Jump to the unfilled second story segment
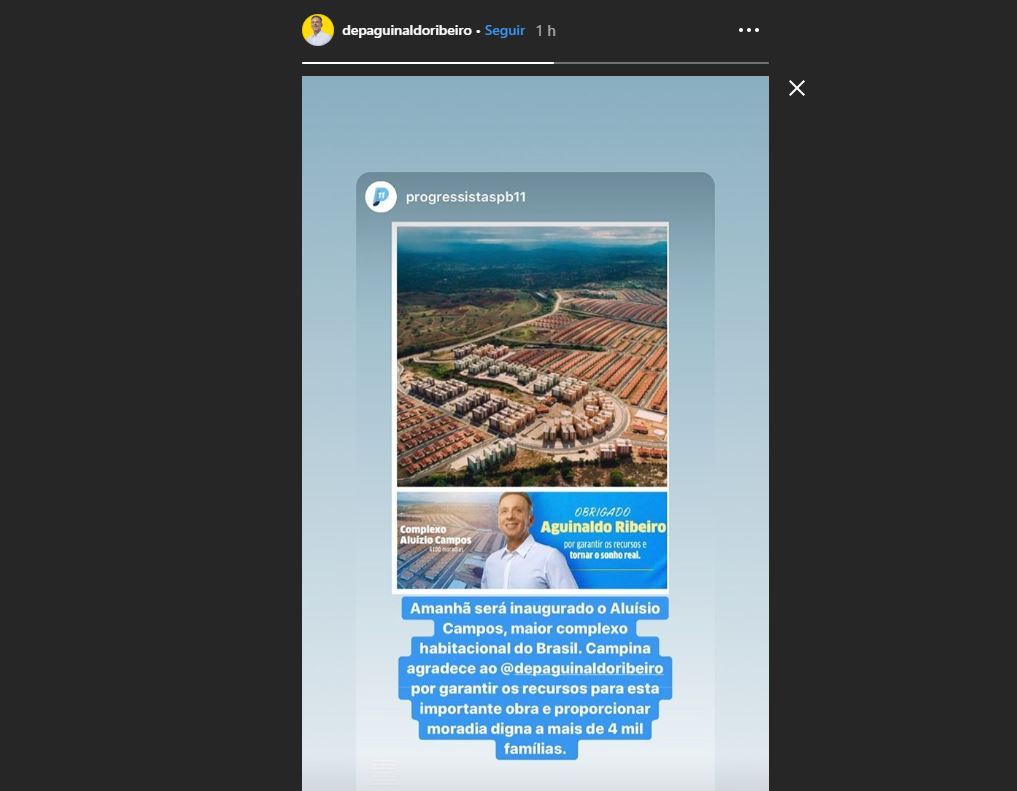The image size is (1017, 791). coord(662,63)
